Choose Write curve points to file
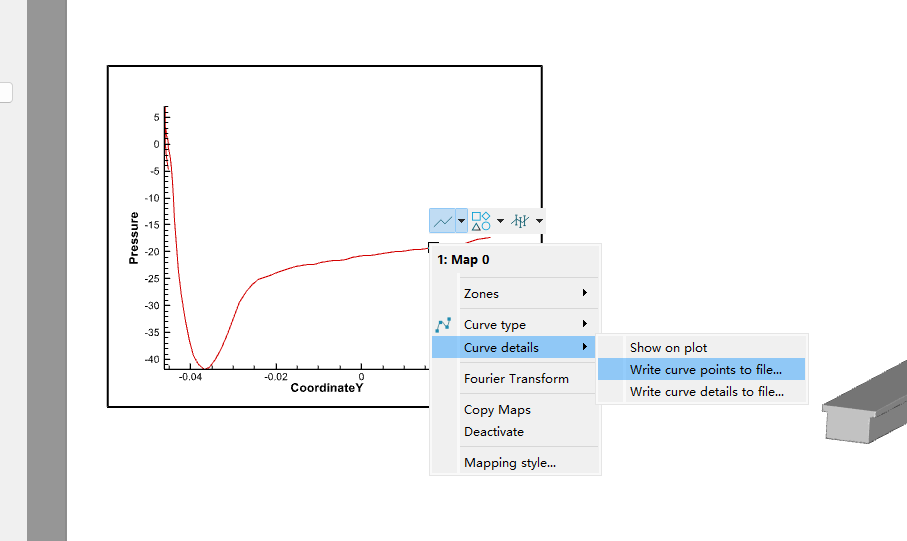 click(705, 370)
